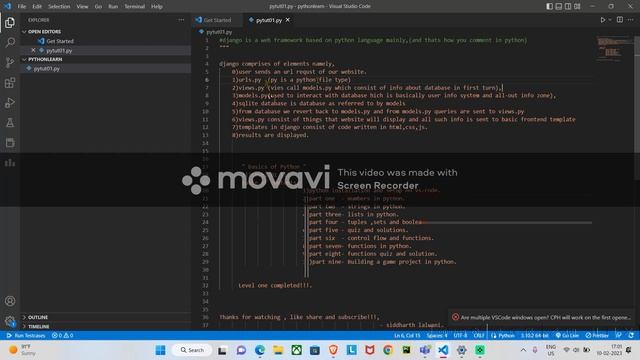Click the errors and warnings status indicator
This screenshot has height=360, width=640.
pyautogui.click(x=62, y=336)
